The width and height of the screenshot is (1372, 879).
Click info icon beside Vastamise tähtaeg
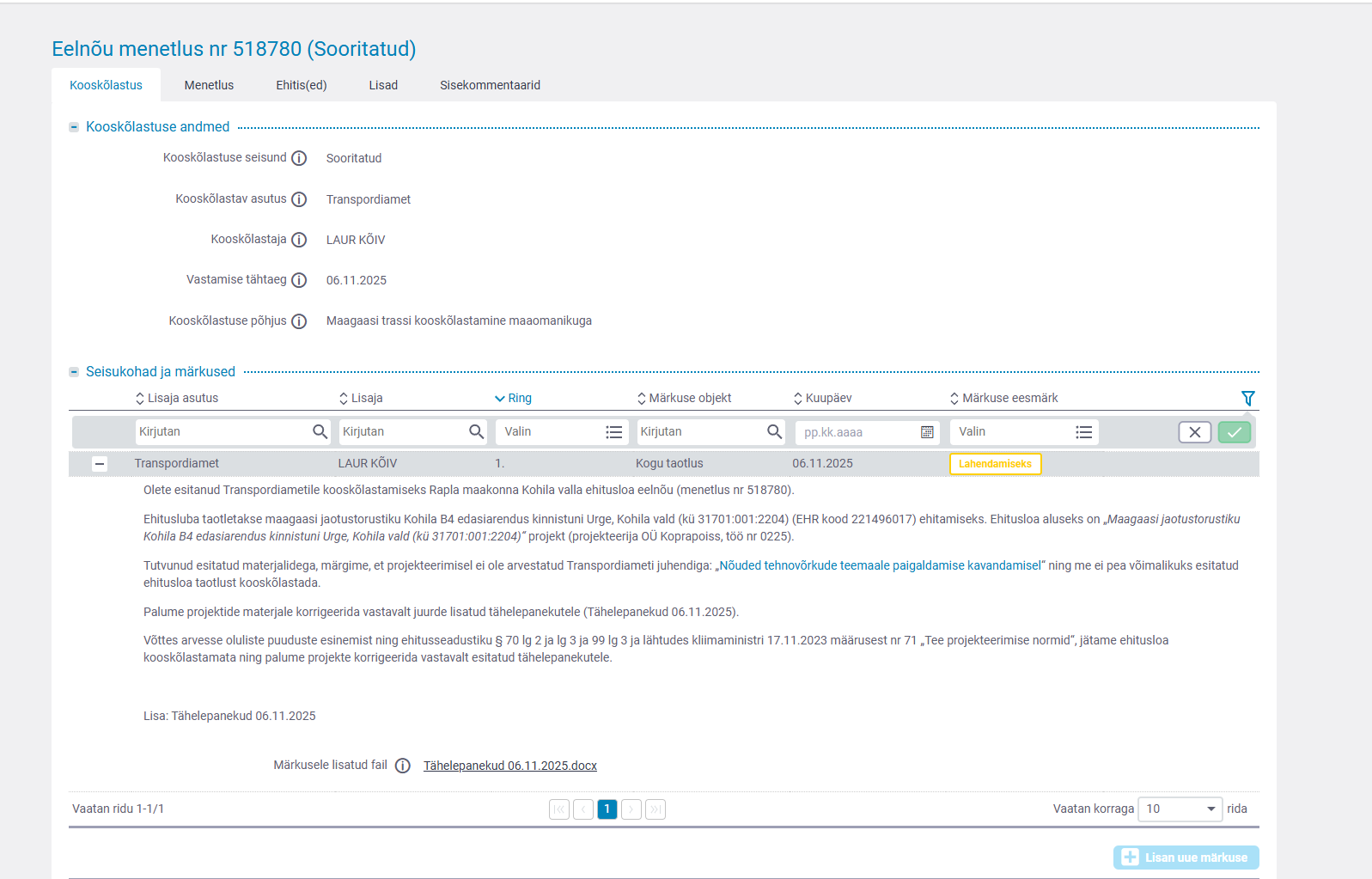[x=299, y=280]
